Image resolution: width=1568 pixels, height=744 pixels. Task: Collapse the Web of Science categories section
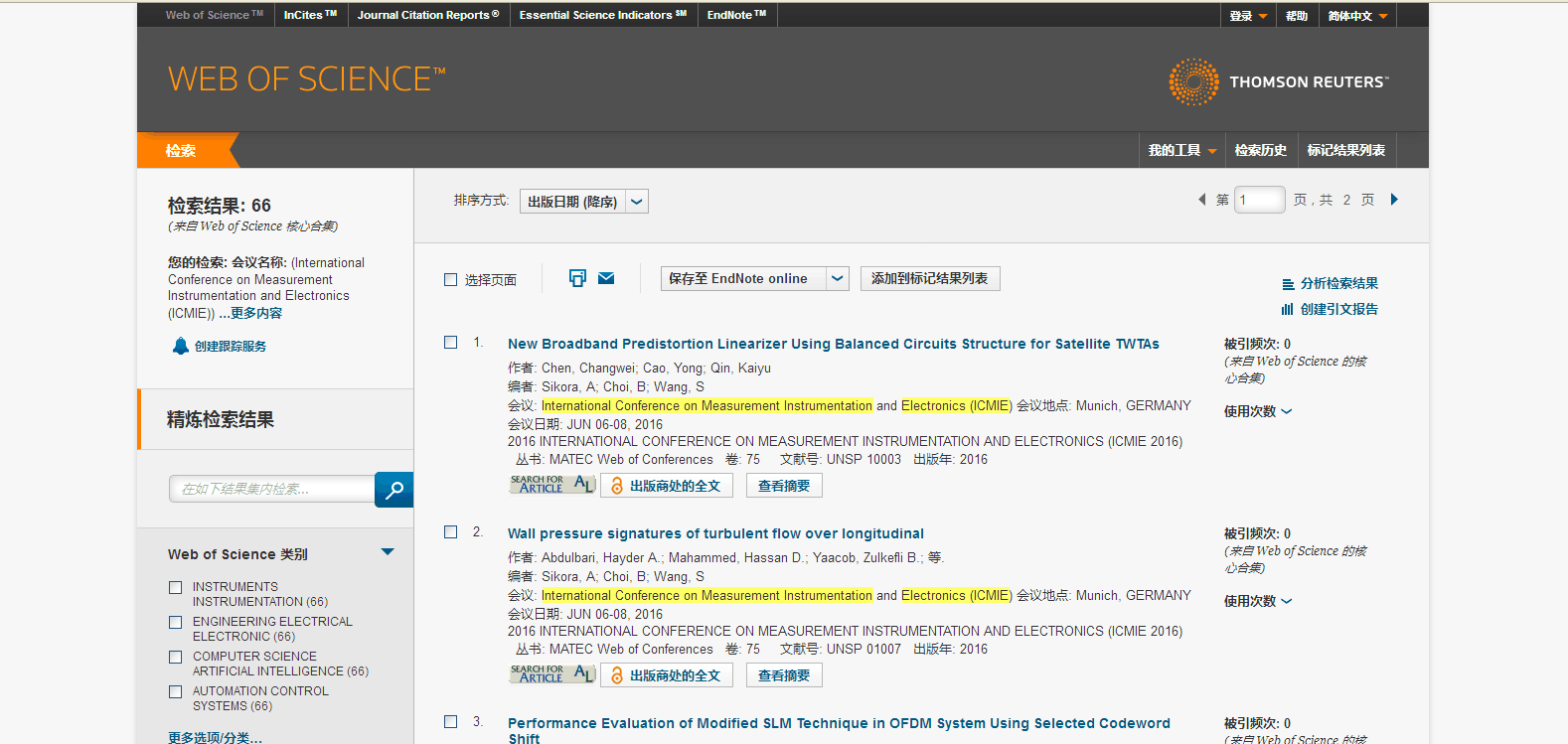388,552
